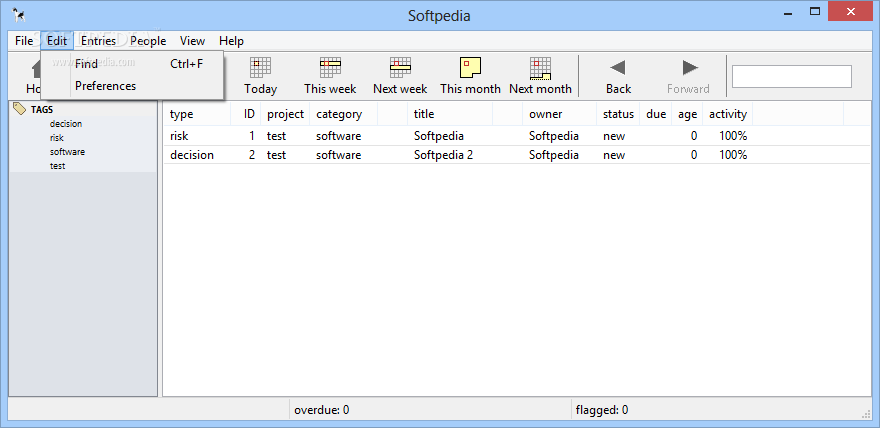
Task: Click the 'flagged: 0' status bar entry
Action: click(x=602, y=410)
